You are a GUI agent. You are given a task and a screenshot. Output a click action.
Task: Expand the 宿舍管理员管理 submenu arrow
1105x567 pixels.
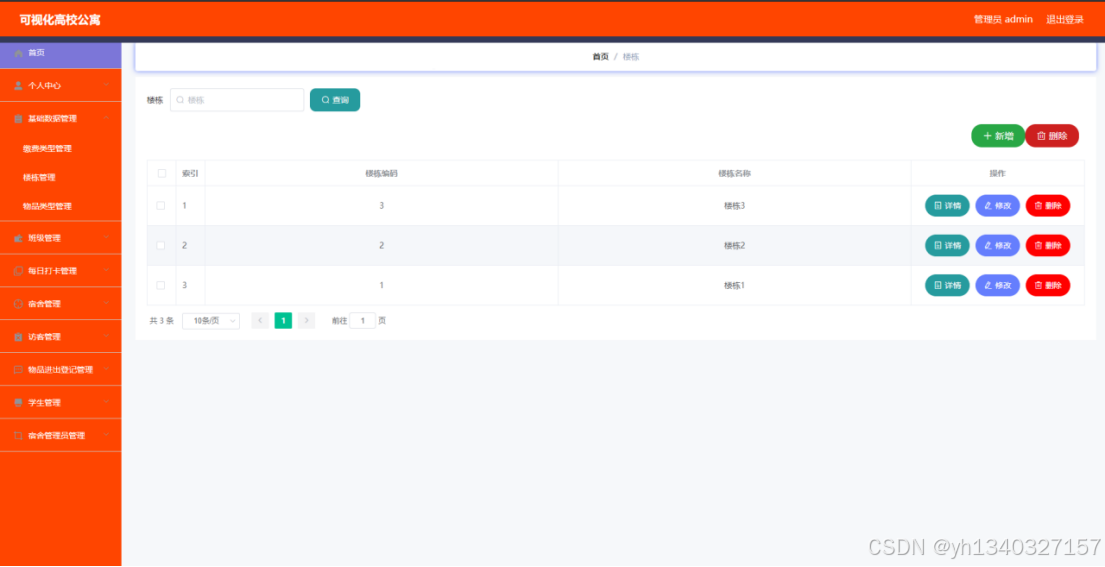pyautogui.click(x=106, y=435)
